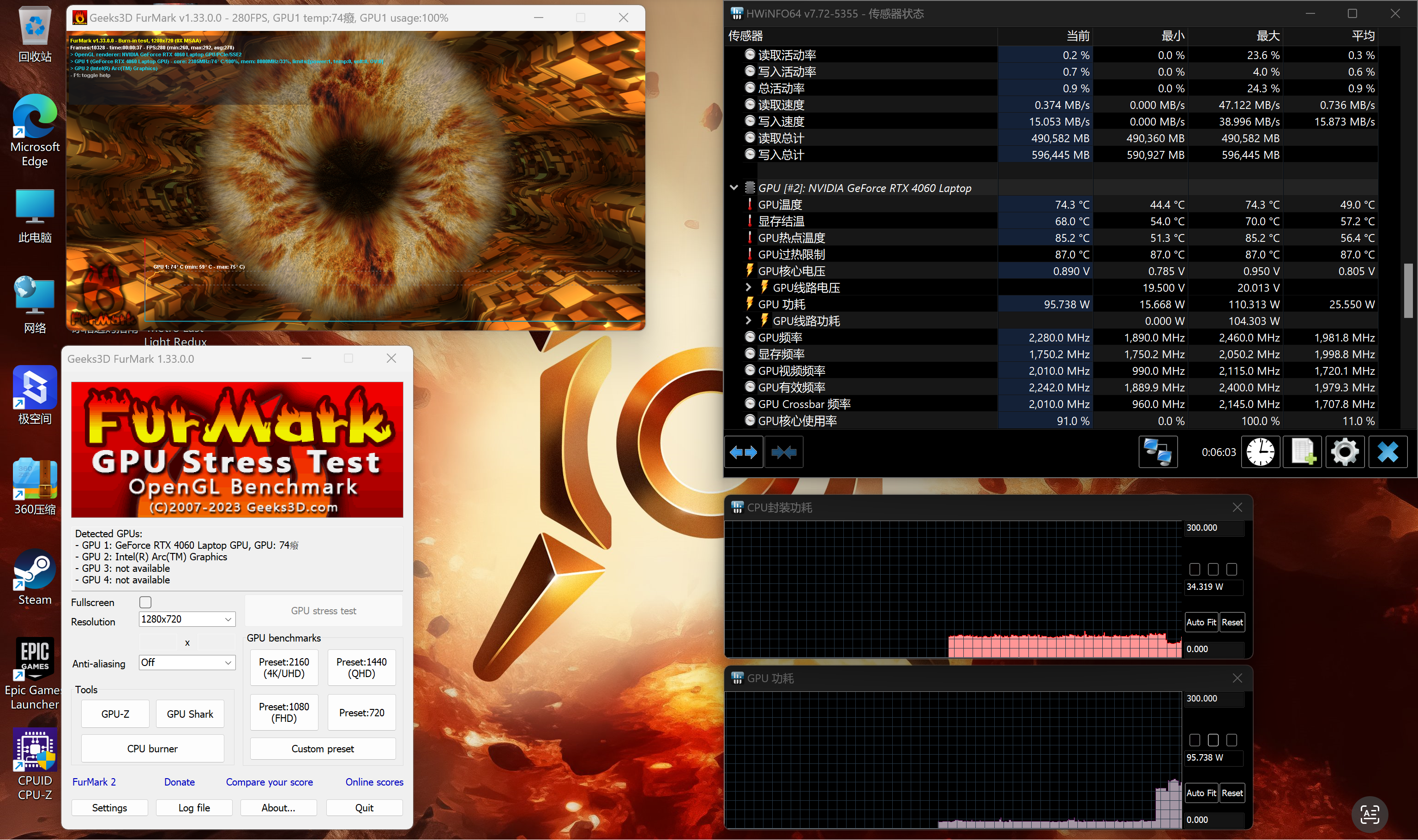Click HWiNFO64 title bar app icon
The width and height of the screenshot is (1418, 840).
tap(736, 13)
